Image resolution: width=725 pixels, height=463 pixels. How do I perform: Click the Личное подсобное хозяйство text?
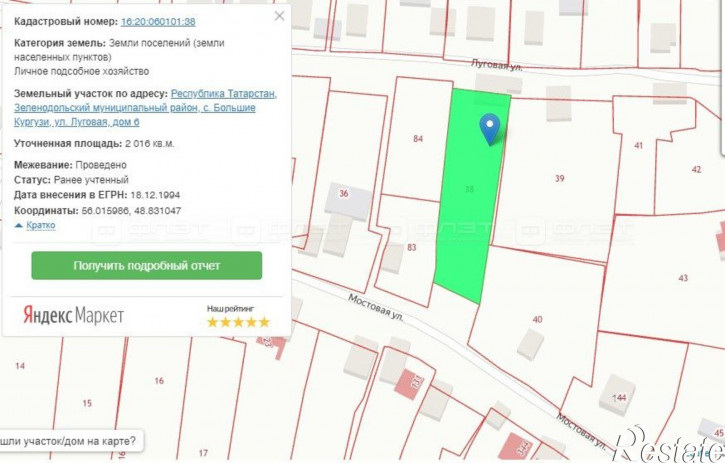point(81,71)
